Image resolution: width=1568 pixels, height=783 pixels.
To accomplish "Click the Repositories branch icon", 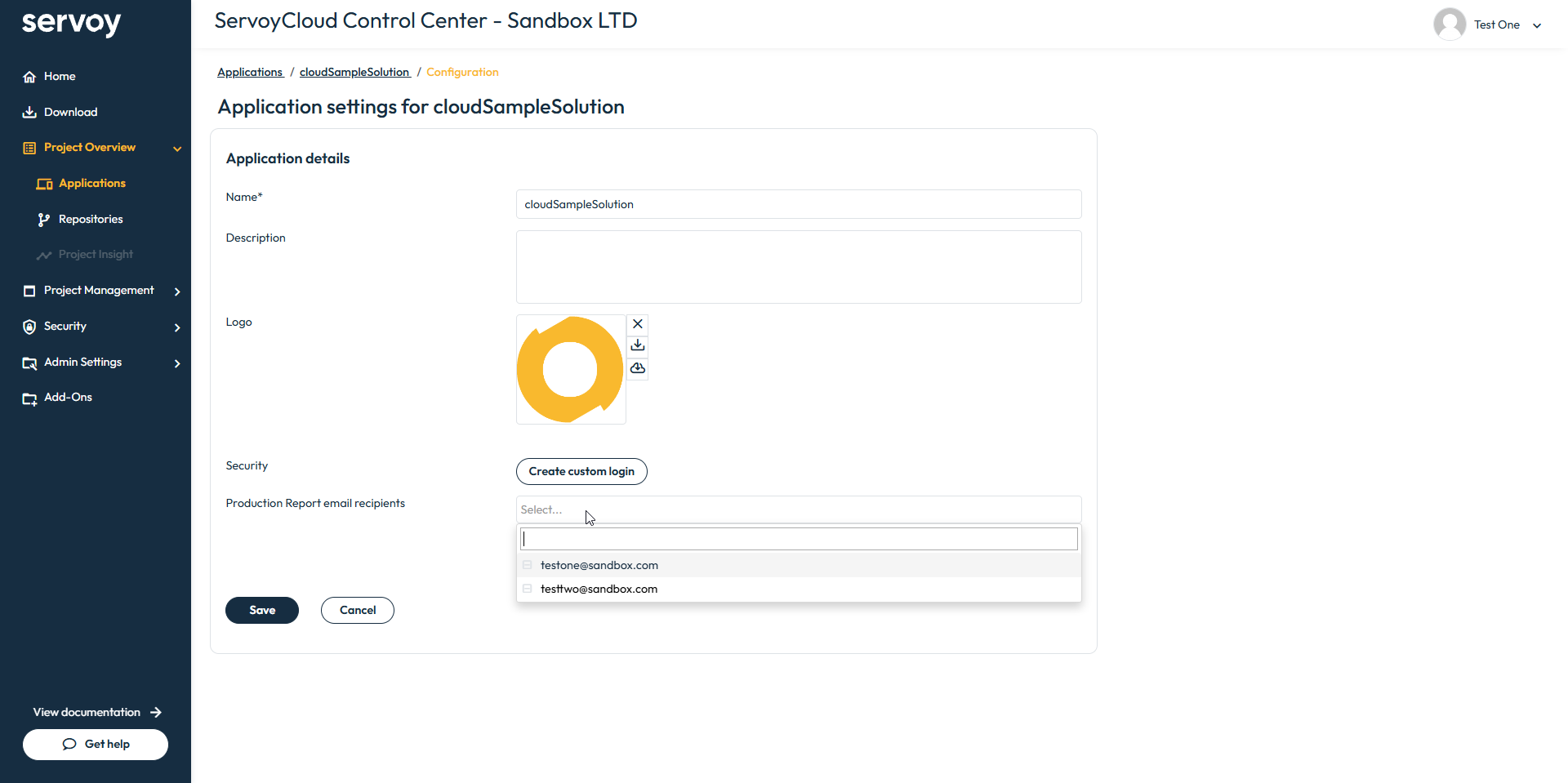I will (44, 220).
